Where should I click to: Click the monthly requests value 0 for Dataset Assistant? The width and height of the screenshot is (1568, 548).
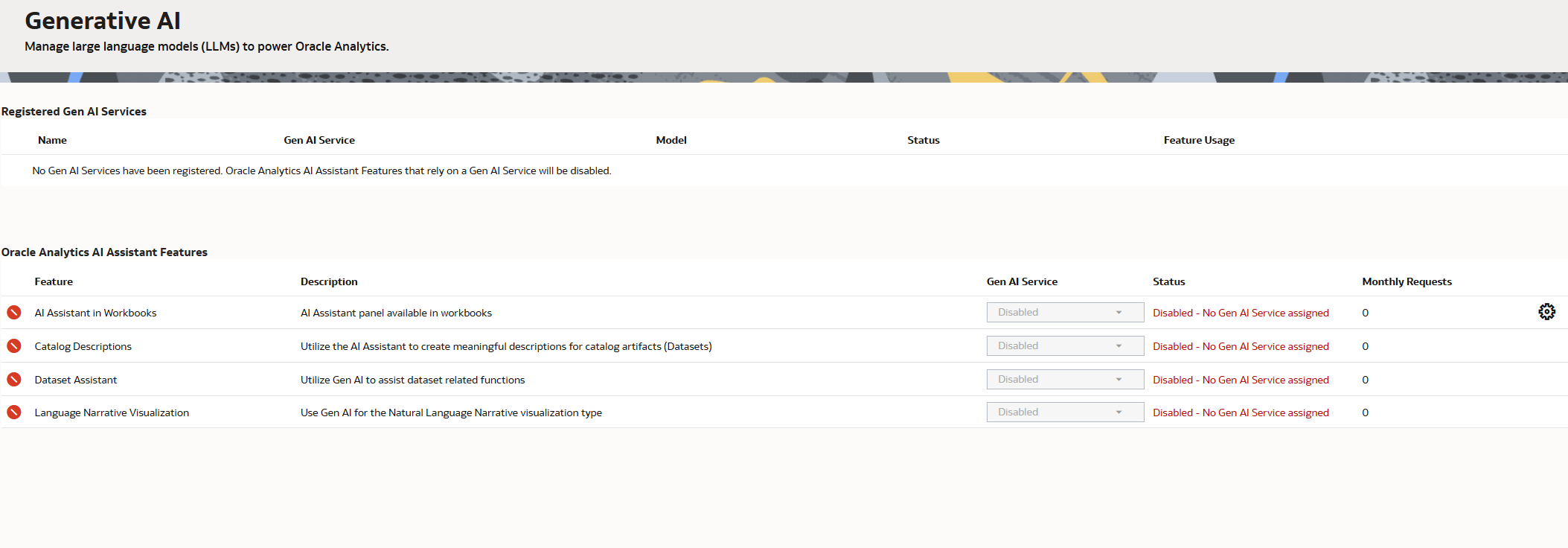1365,380
